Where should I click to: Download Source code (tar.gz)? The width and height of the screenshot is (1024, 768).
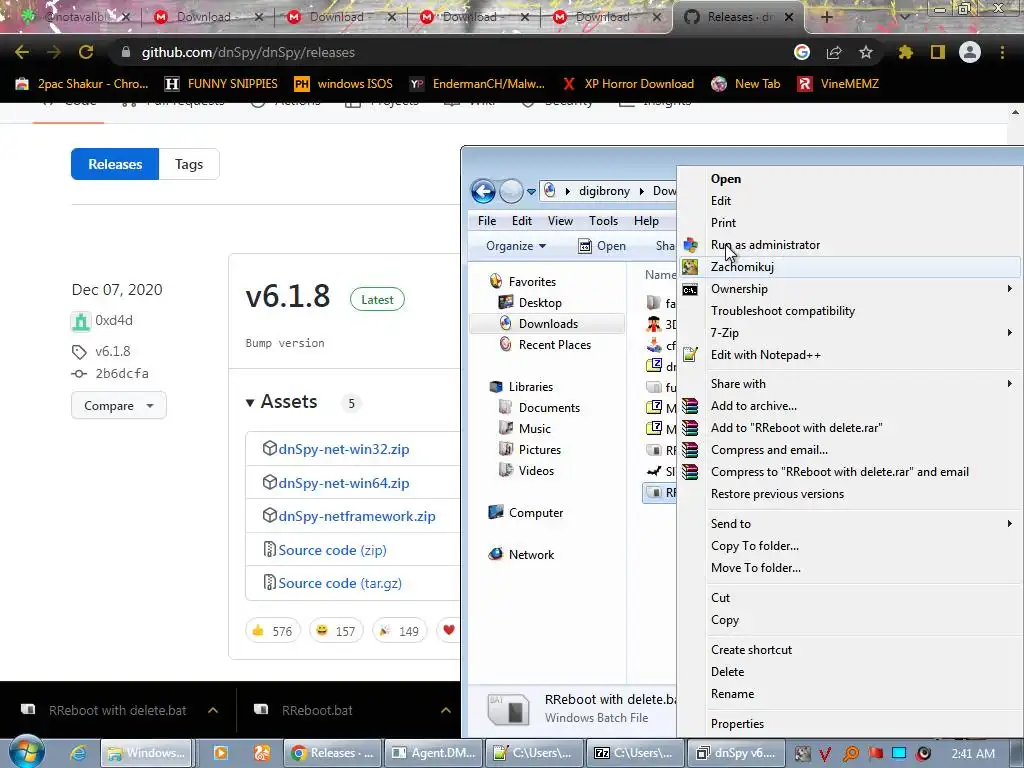point(340,583)
